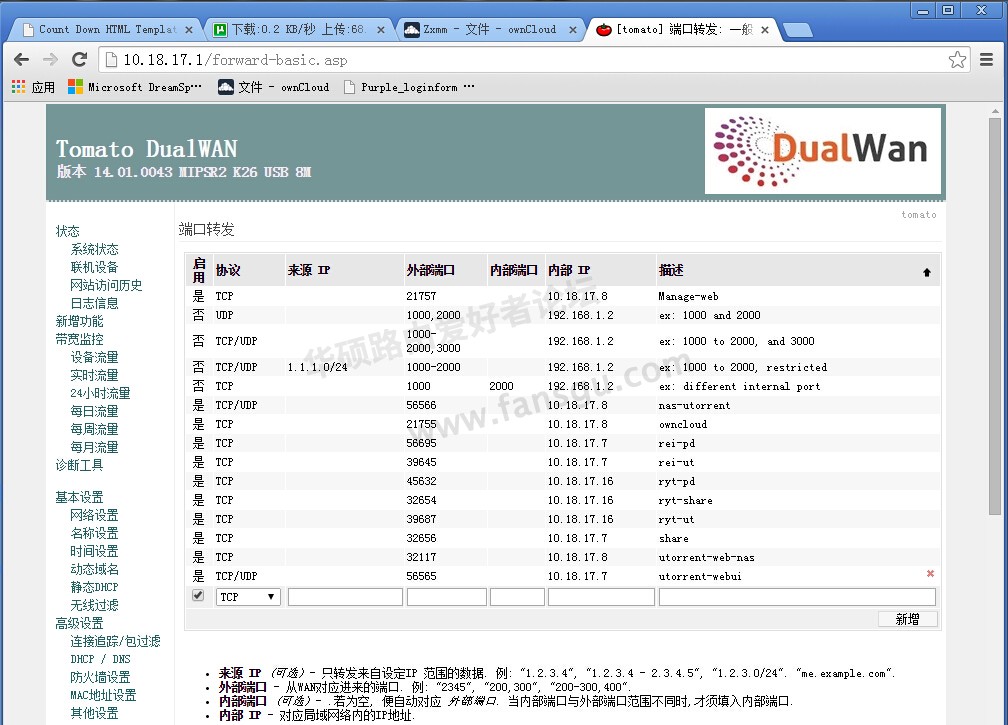The width and height of the screenshot is (1008, 725).
Task: Open 高级设置 in the sidebar
Action: [79, 623]
